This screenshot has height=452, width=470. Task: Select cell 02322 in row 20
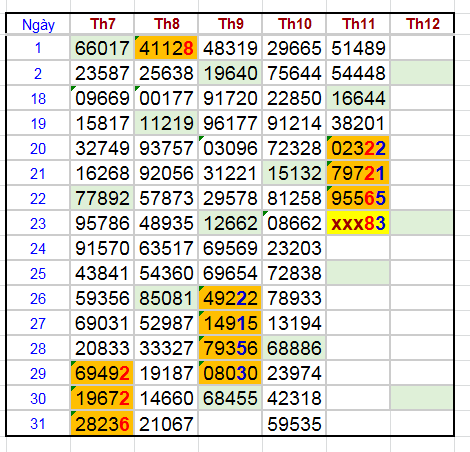358,148
